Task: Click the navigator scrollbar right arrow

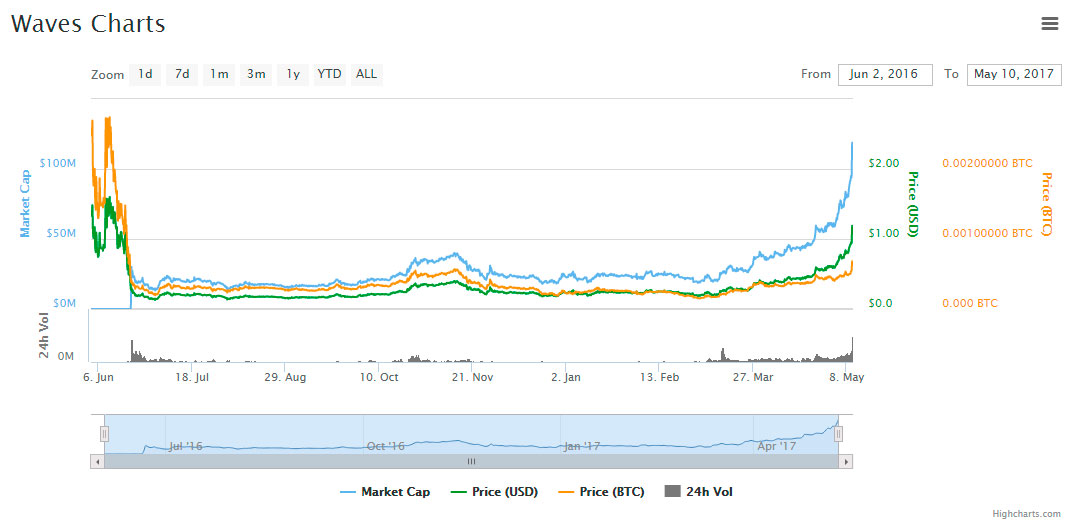Action: tap(846, 462)
